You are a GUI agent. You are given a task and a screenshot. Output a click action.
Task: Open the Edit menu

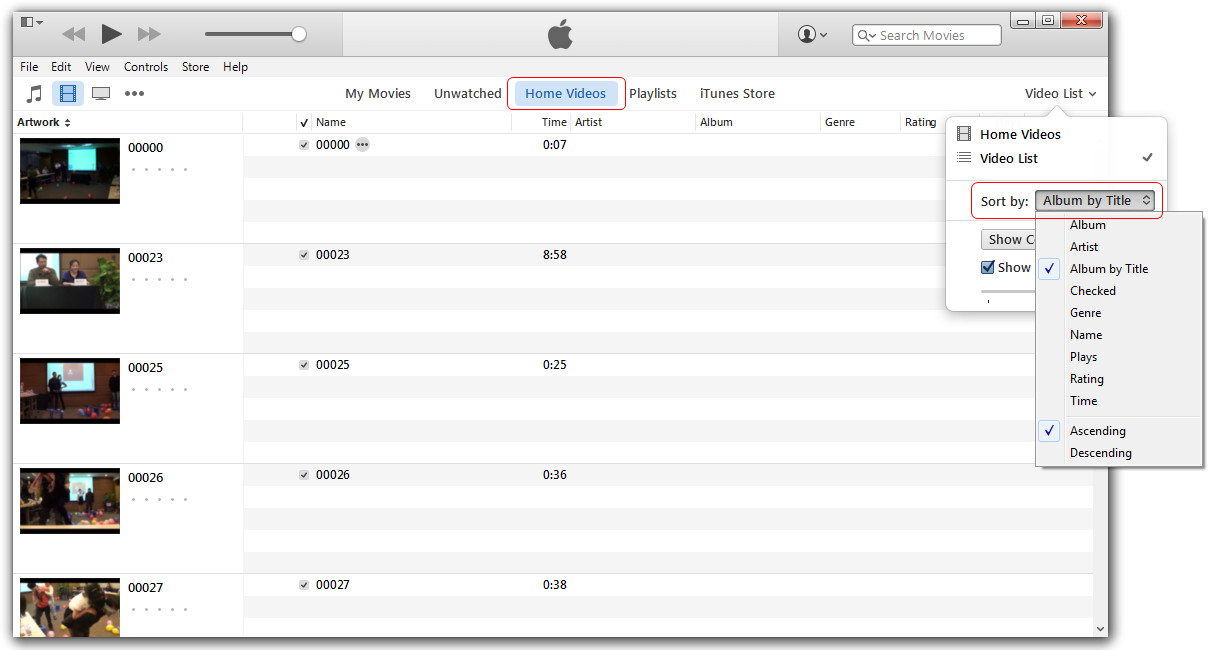pos(61,67)
